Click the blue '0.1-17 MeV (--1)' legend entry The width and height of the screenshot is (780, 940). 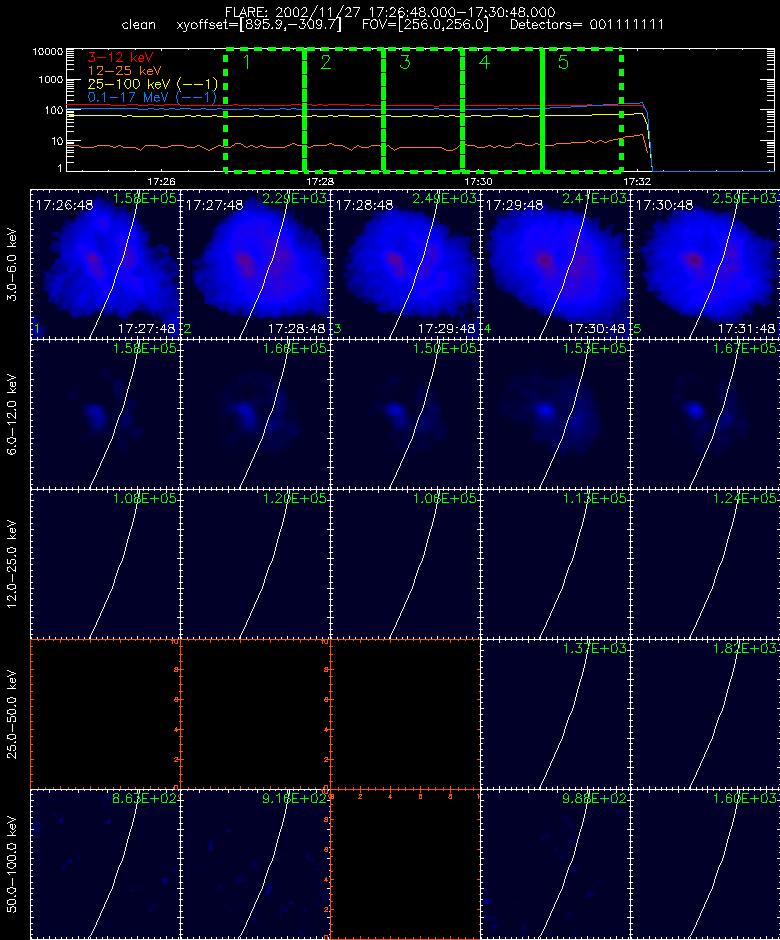pyautogui.click(x=152, y=97)
